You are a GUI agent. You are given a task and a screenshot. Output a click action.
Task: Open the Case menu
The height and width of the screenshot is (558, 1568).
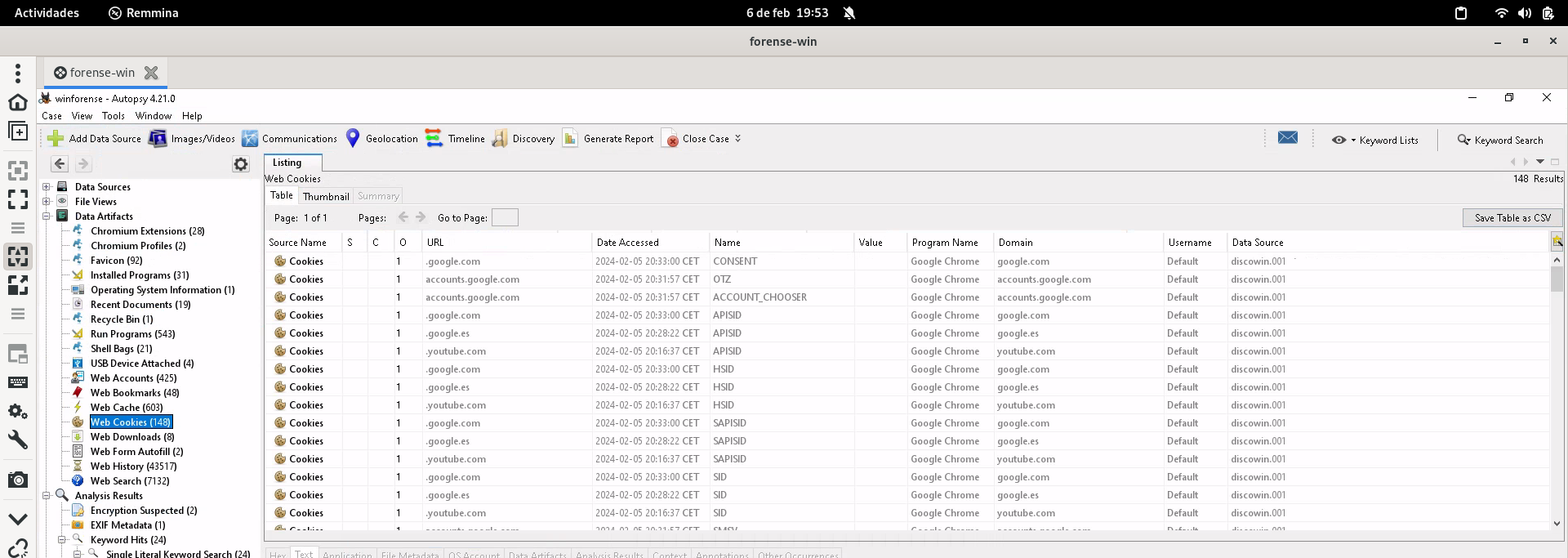point(51,116)
